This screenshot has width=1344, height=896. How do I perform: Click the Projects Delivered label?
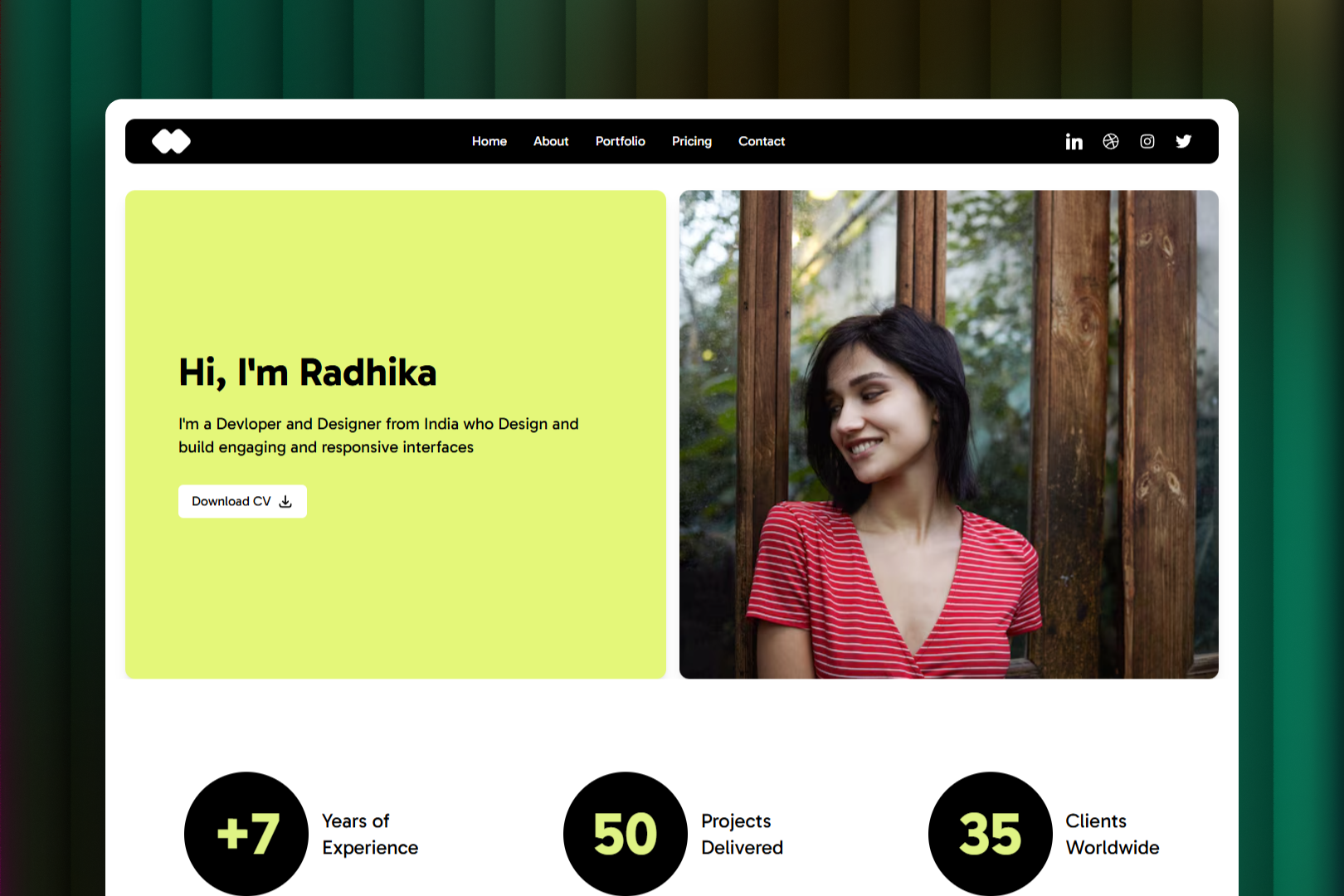pos(743,835)
